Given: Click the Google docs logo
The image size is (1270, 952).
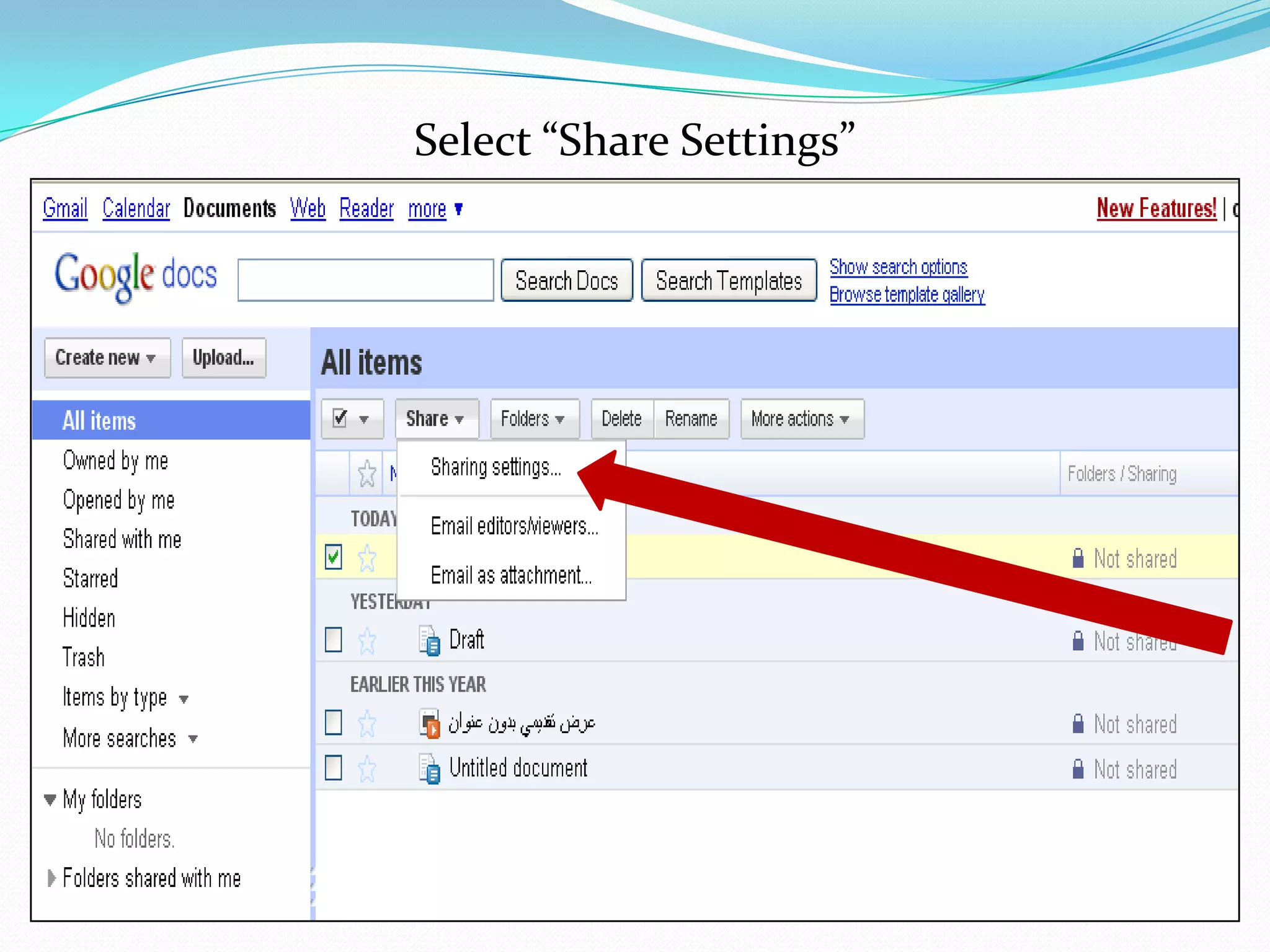Looking at the screenshot, I should (x=136, y=277).
